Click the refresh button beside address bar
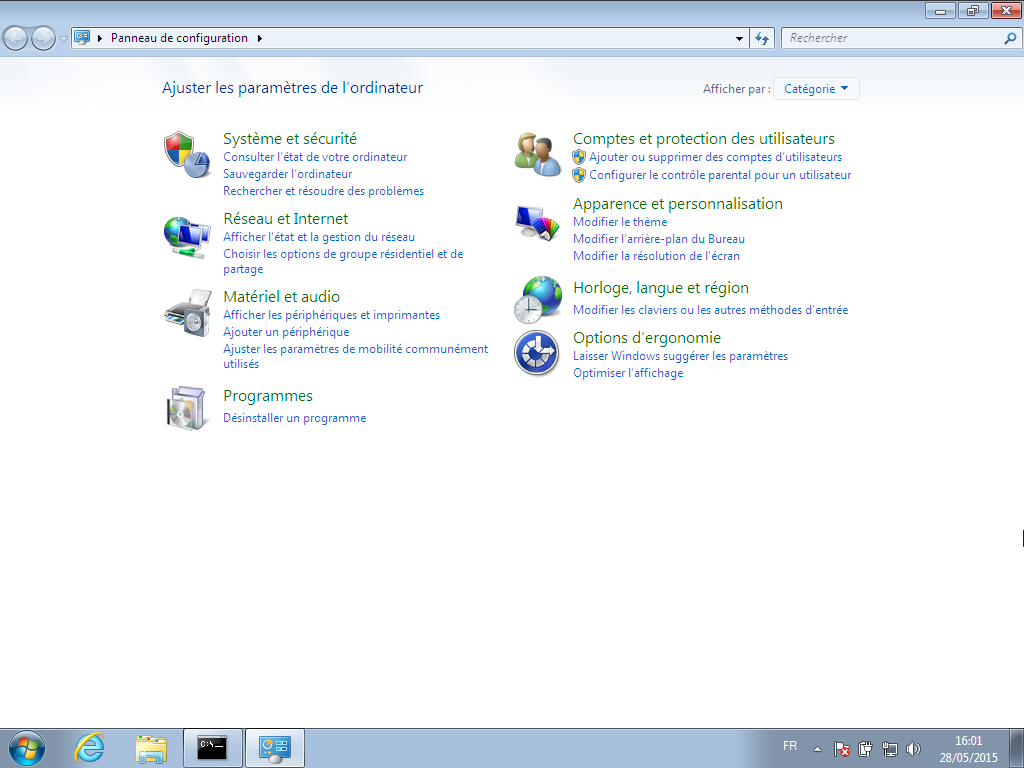The height and width of the screenshot is (768, 1024). [x=762, y=39]
